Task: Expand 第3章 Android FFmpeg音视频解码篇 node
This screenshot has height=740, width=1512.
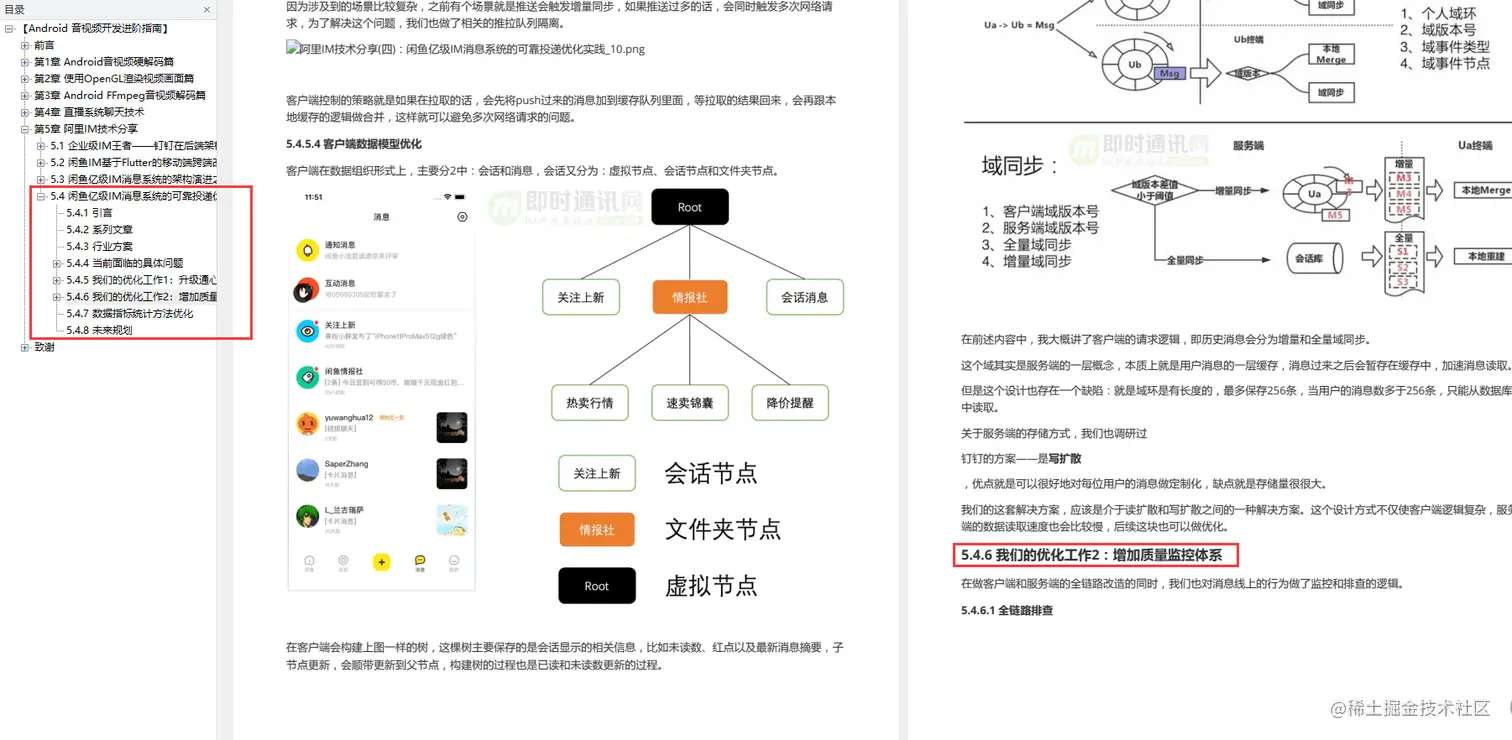Action: pyautogui.click(x=25, y=95)
